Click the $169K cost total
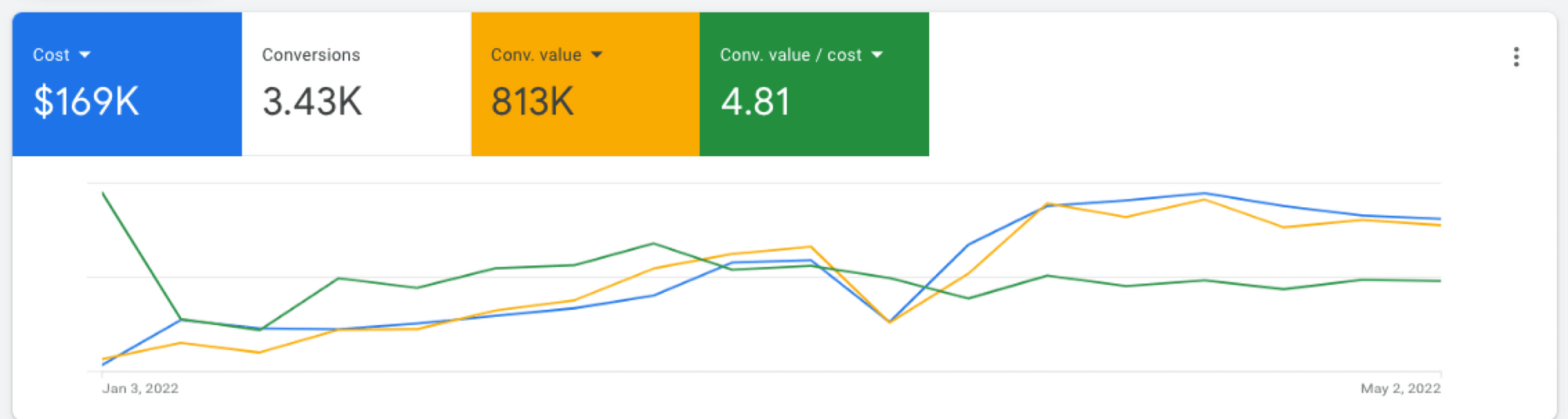The width and height of the screenshot is (1568, 419). (86, 102)
